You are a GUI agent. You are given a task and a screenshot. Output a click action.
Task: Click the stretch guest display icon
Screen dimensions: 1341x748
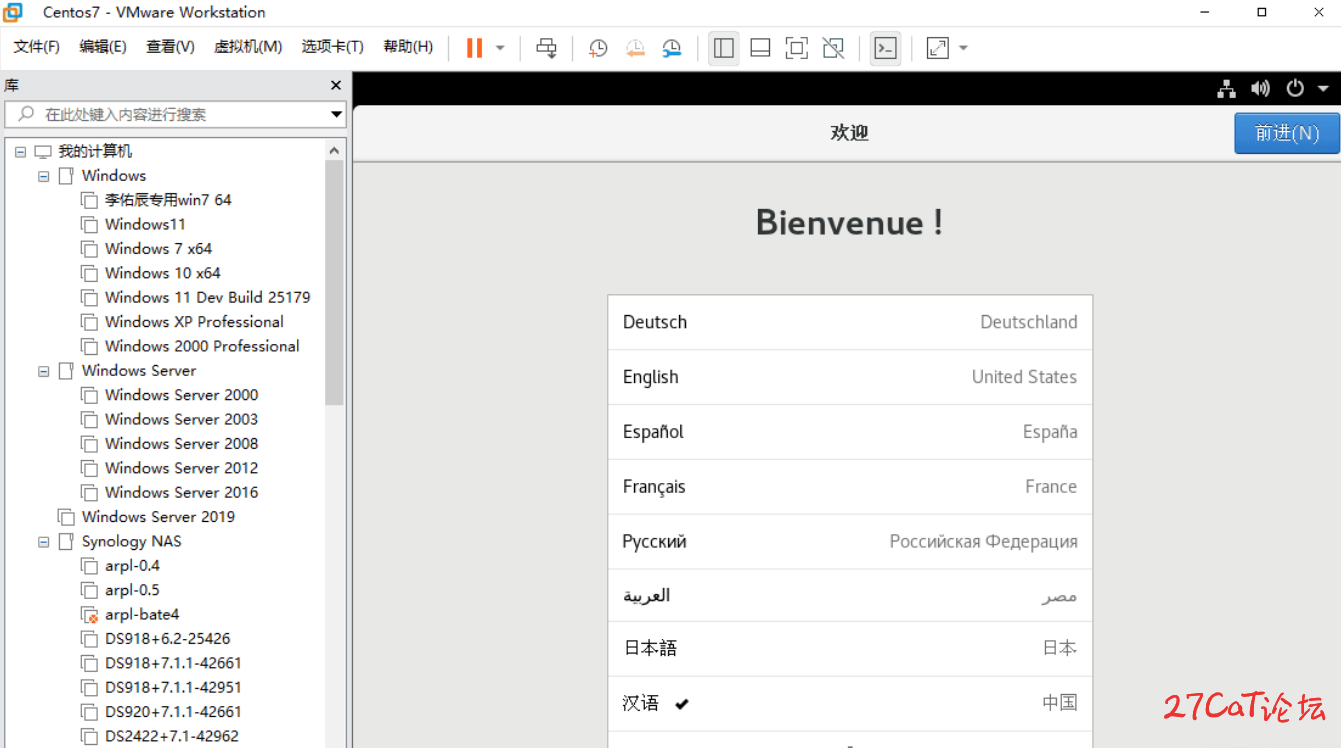[937, 48]
